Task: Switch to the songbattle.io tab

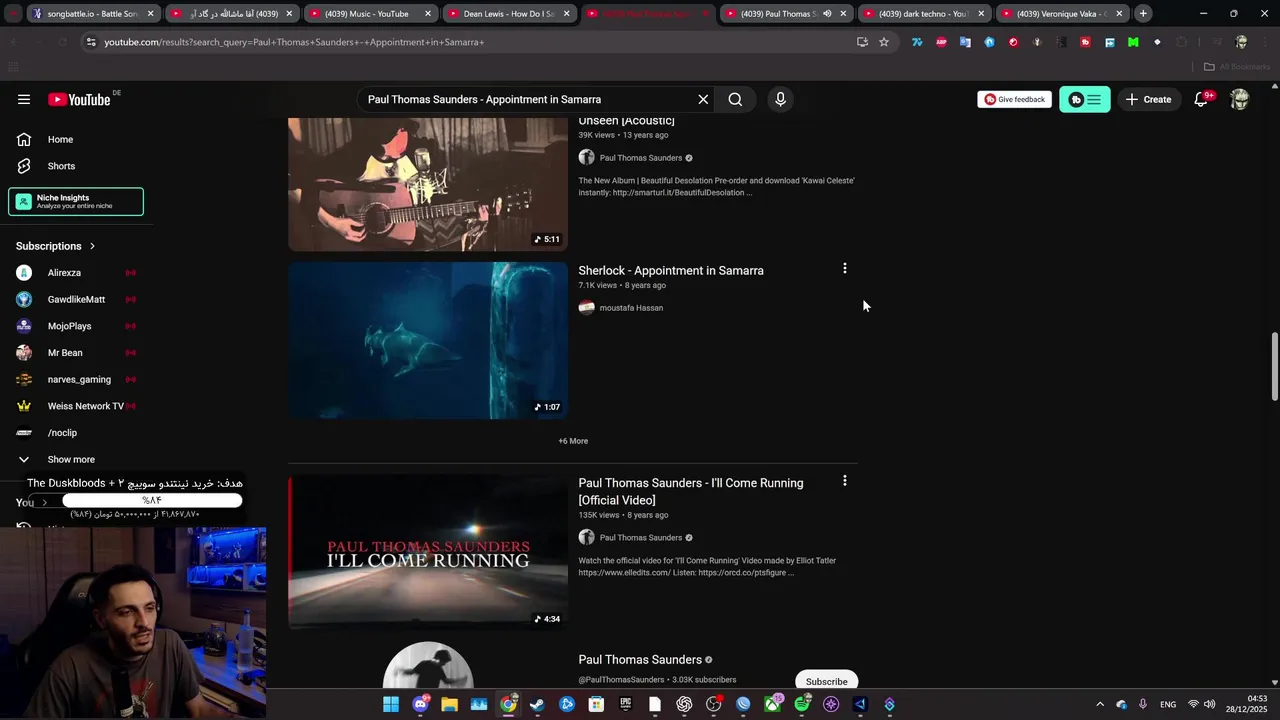Action: pos(92,14)
